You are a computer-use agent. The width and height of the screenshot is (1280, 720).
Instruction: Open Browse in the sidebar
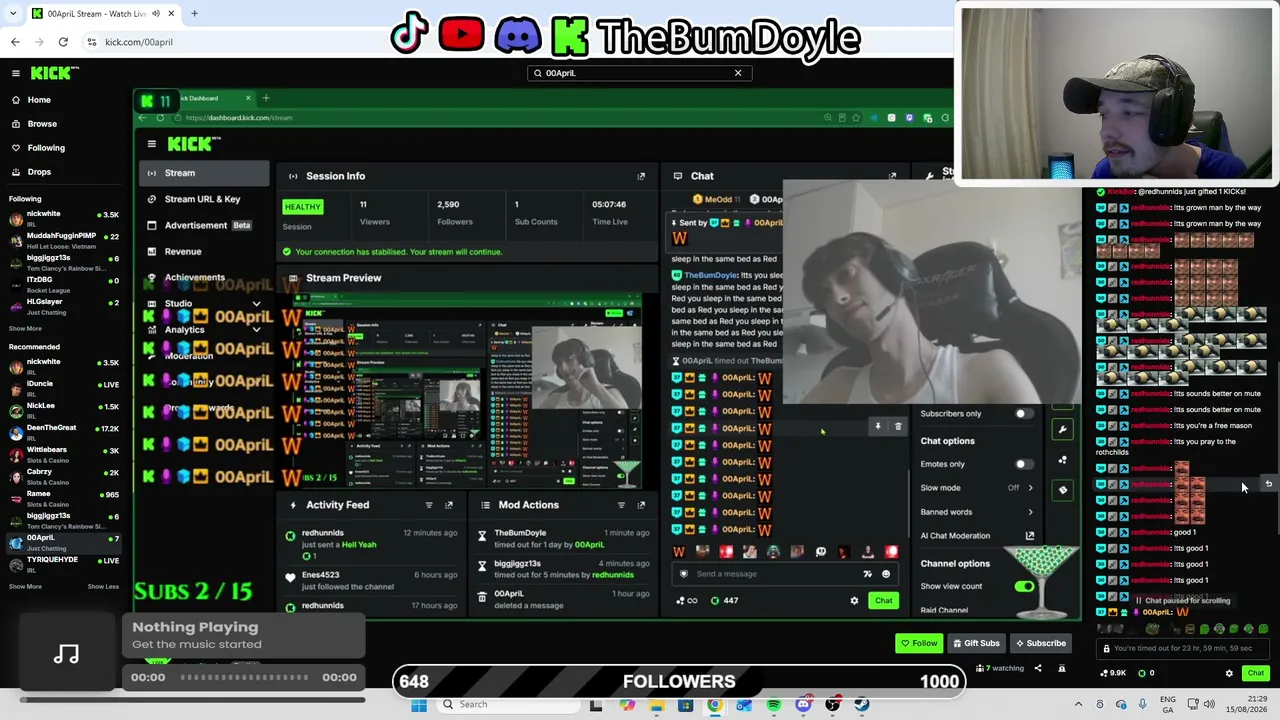[42, 124]
